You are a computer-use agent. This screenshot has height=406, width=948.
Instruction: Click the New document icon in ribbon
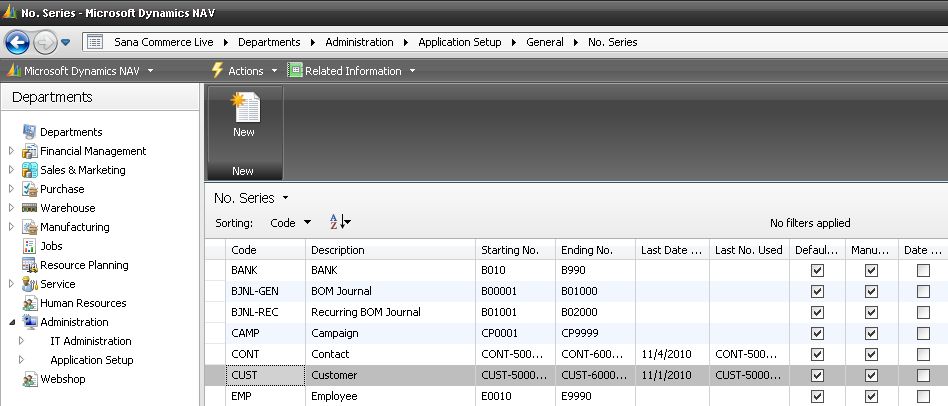[245, 107]
